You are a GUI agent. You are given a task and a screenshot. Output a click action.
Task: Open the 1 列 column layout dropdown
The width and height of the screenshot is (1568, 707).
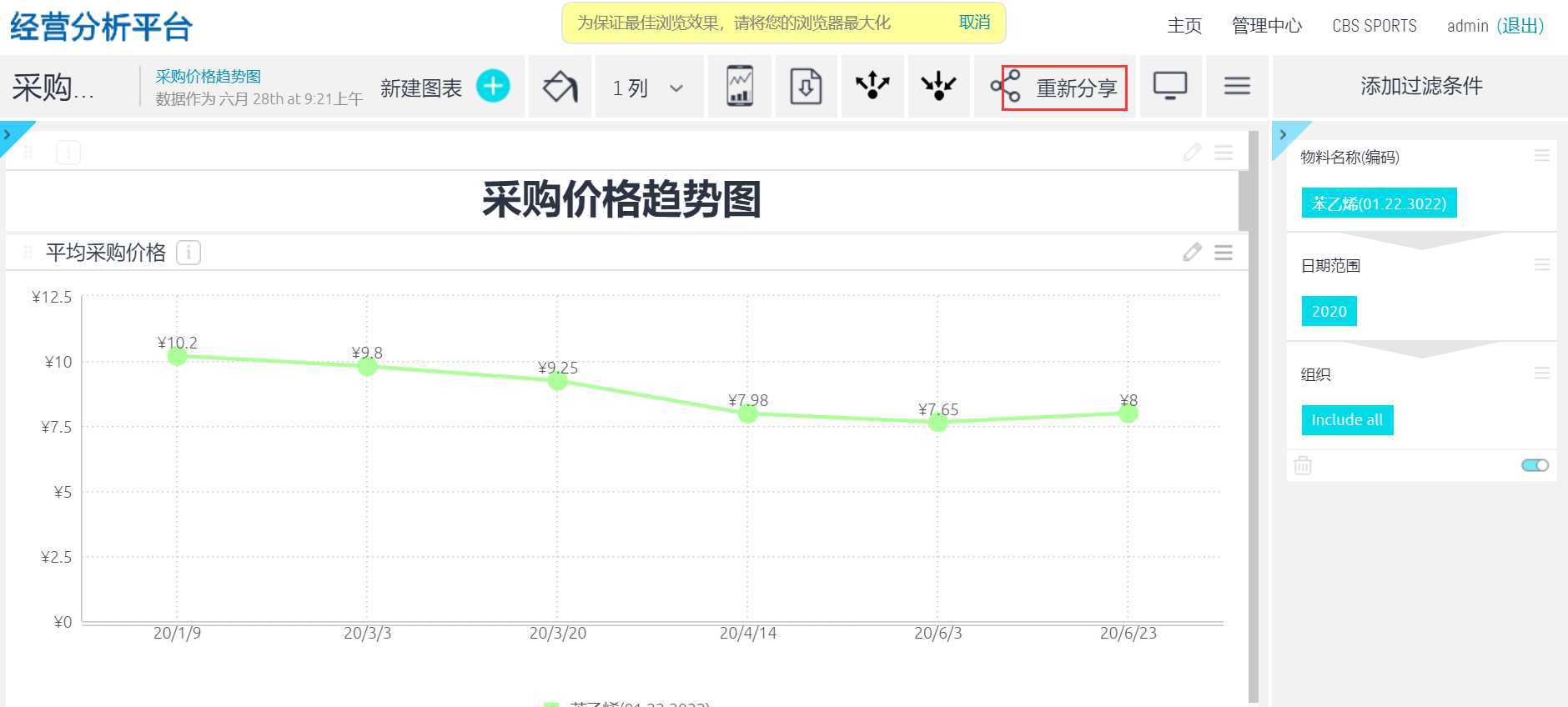648,88
